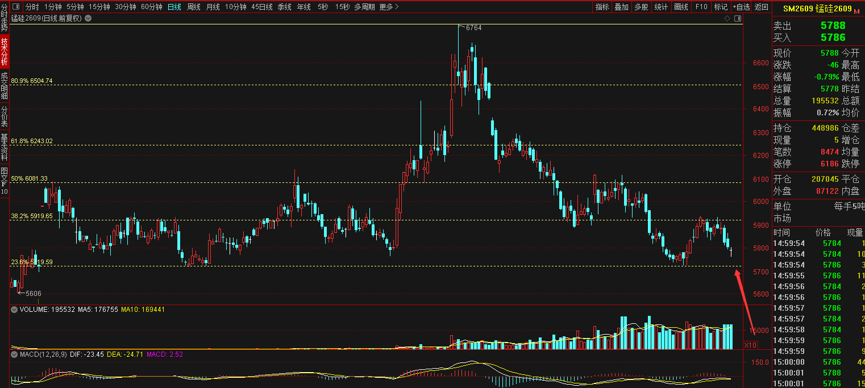Switch to 分时 period
Image resolution: width=865 pixels, height=388 pixels.
[x=33, y=7]
